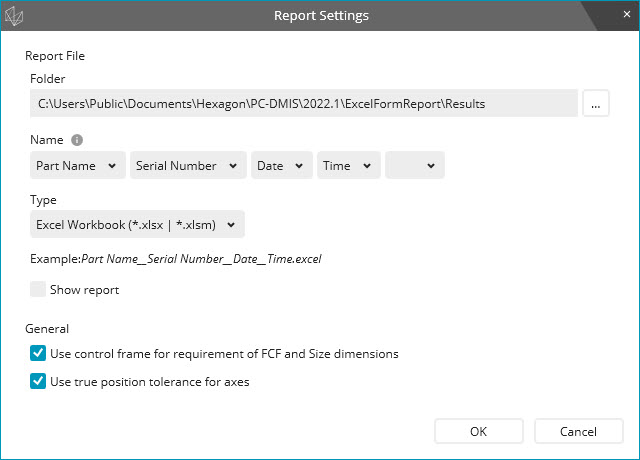Open the empty fifth name dropdown

pos(414,166)
